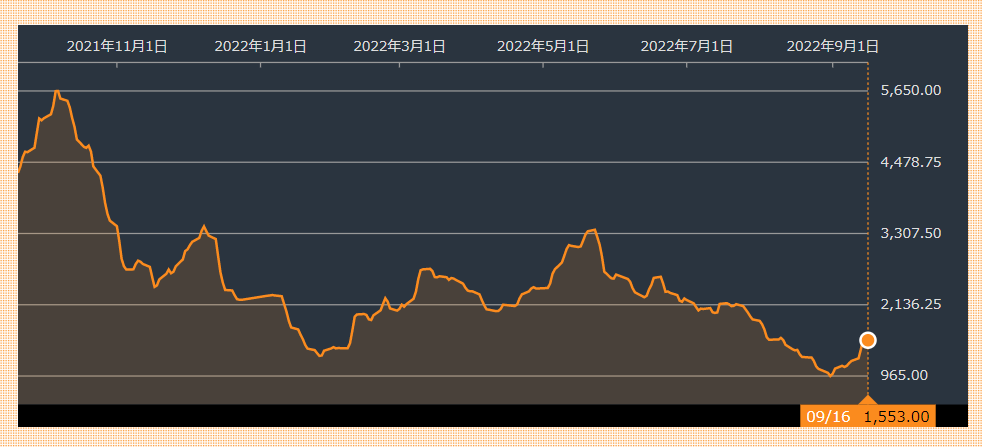982x447 pixels.
Task: Click the 2022年3月1日 date label
Action: (x=400, y=46)
